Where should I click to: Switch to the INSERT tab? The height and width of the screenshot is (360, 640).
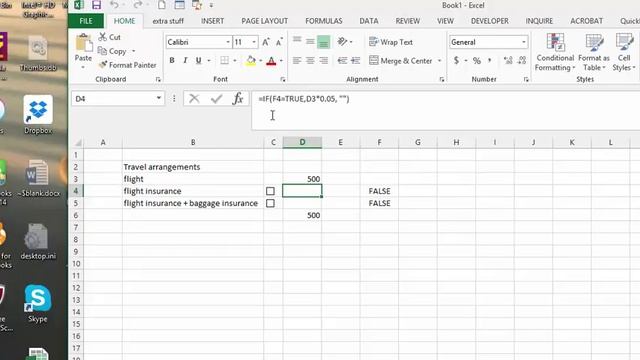click(x=212, y=21)
